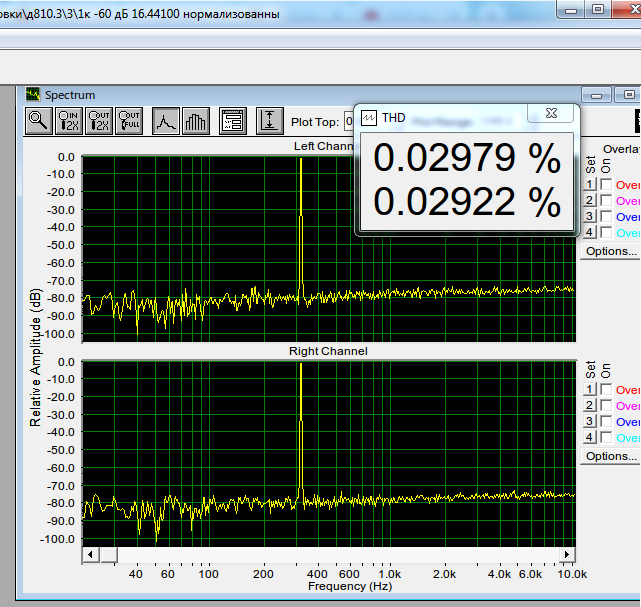Click the frequency scrollbar right arrow
This screenshot has height=607, width=641.
(x=568, y=554)
